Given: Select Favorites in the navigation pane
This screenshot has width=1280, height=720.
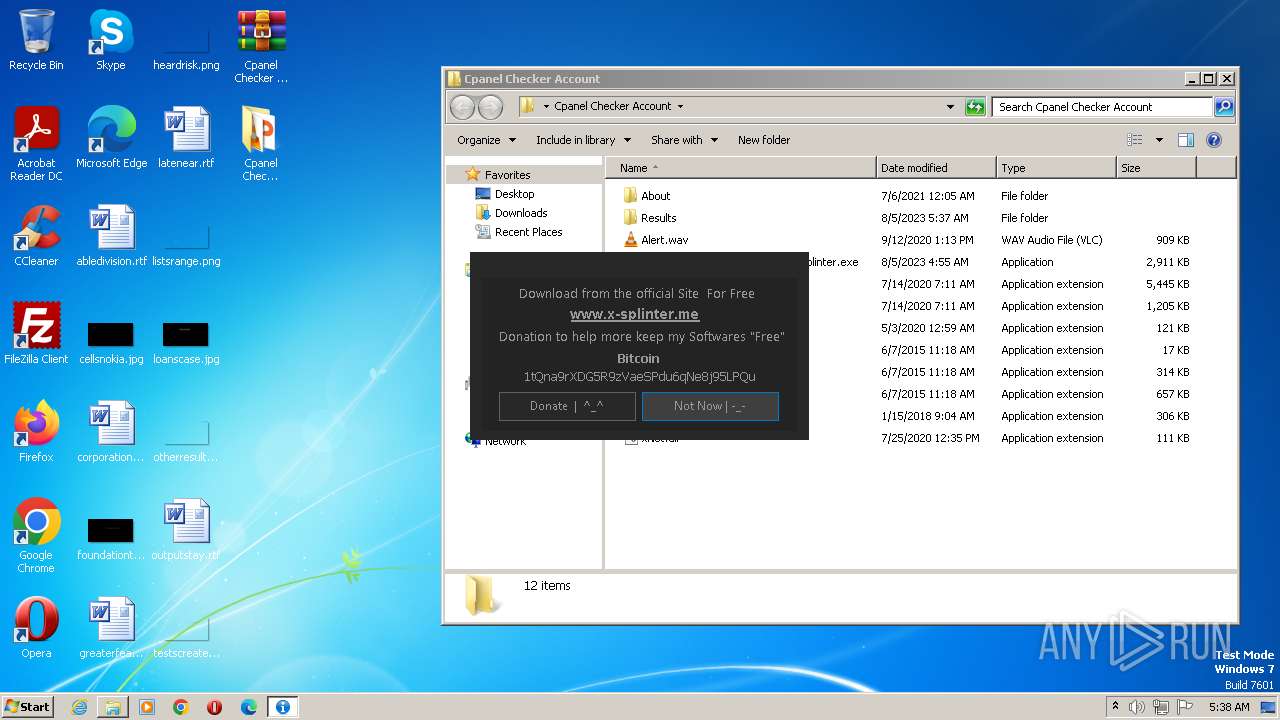Looking at the screenshot, I should (x=507, y=175).
